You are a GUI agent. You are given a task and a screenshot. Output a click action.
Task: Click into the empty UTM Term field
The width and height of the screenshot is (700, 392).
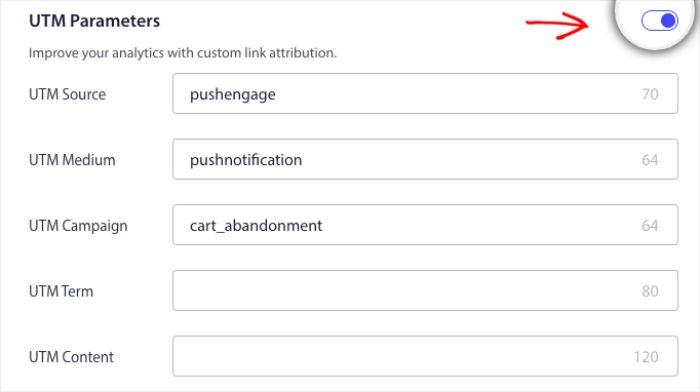pyautogui.click(x=425, y=291)
